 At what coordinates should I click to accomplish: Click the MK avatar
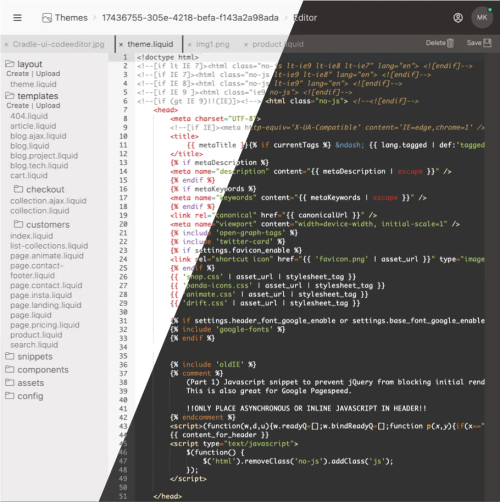coord(482,17)
